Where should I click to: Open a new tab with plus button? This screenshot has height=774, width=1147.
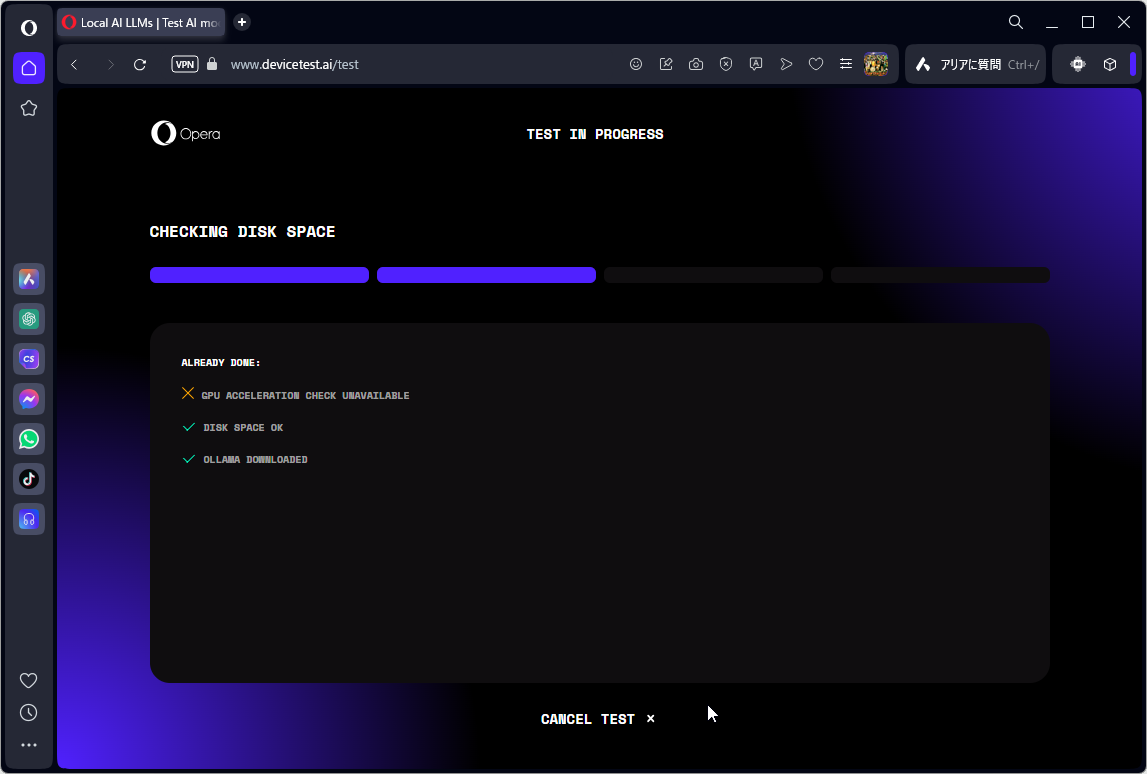tap(242, 22)
